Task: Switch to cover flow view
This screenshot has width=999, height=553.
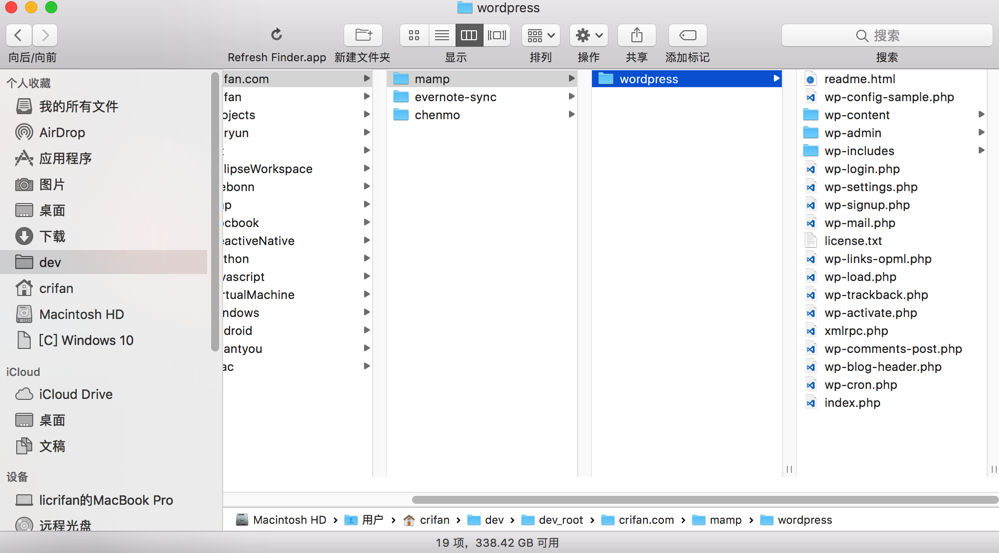Action: [x=496, y=35]
